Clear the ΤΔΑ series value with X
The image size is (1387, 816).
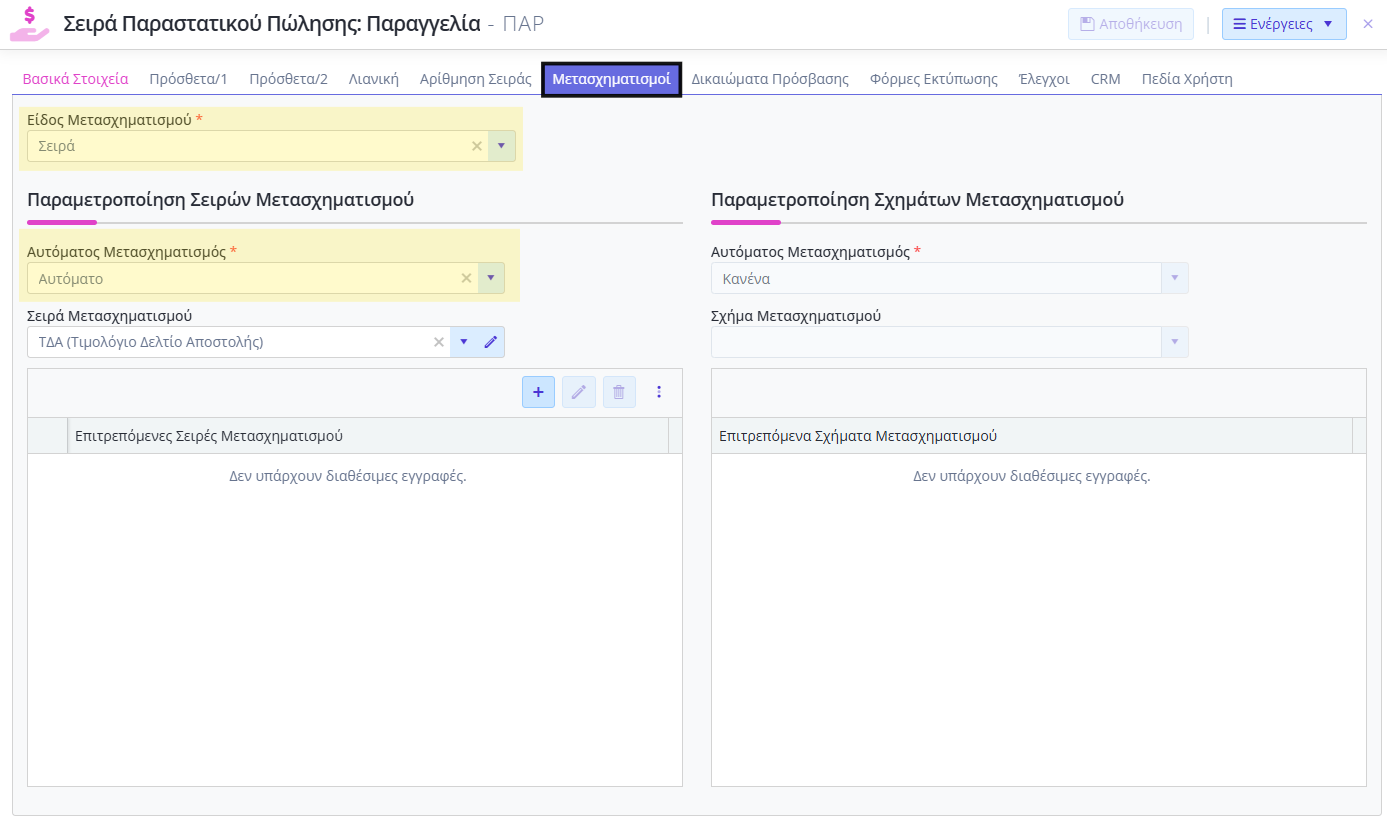coord(438,342)
